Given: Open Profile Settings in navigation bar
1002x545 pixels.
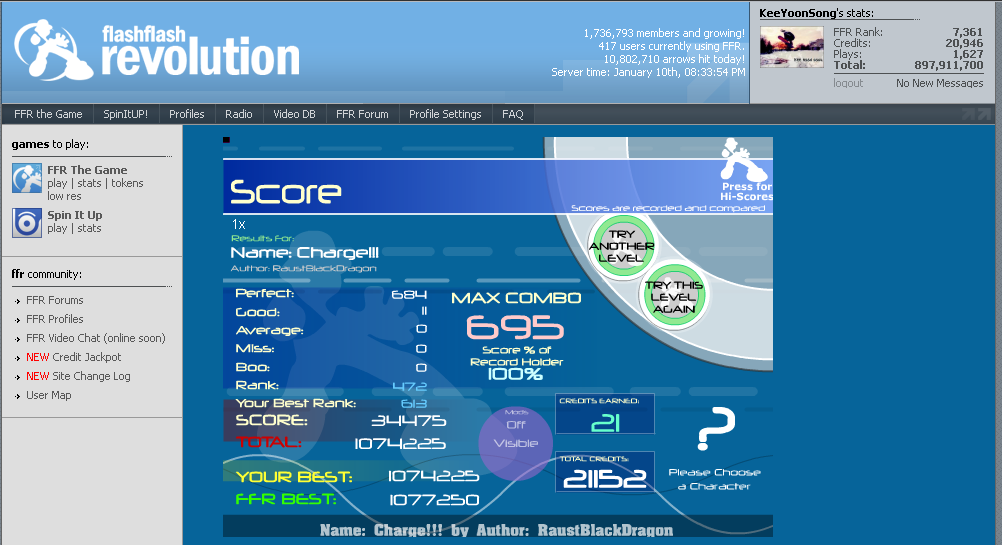Looking at the screenshot, I should [445, 114].
